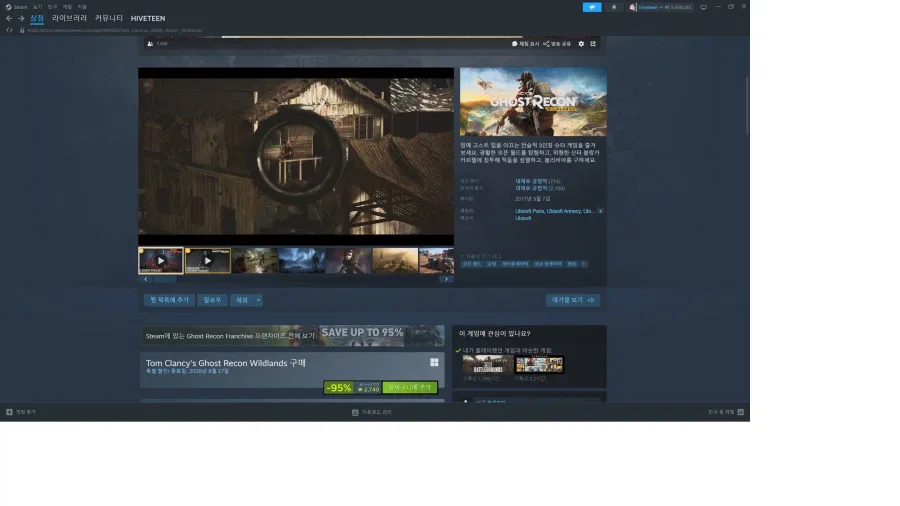Open the Ghost Recon Franchise banner
This screenshot has height=506, width=900.
tap(292, 336)
